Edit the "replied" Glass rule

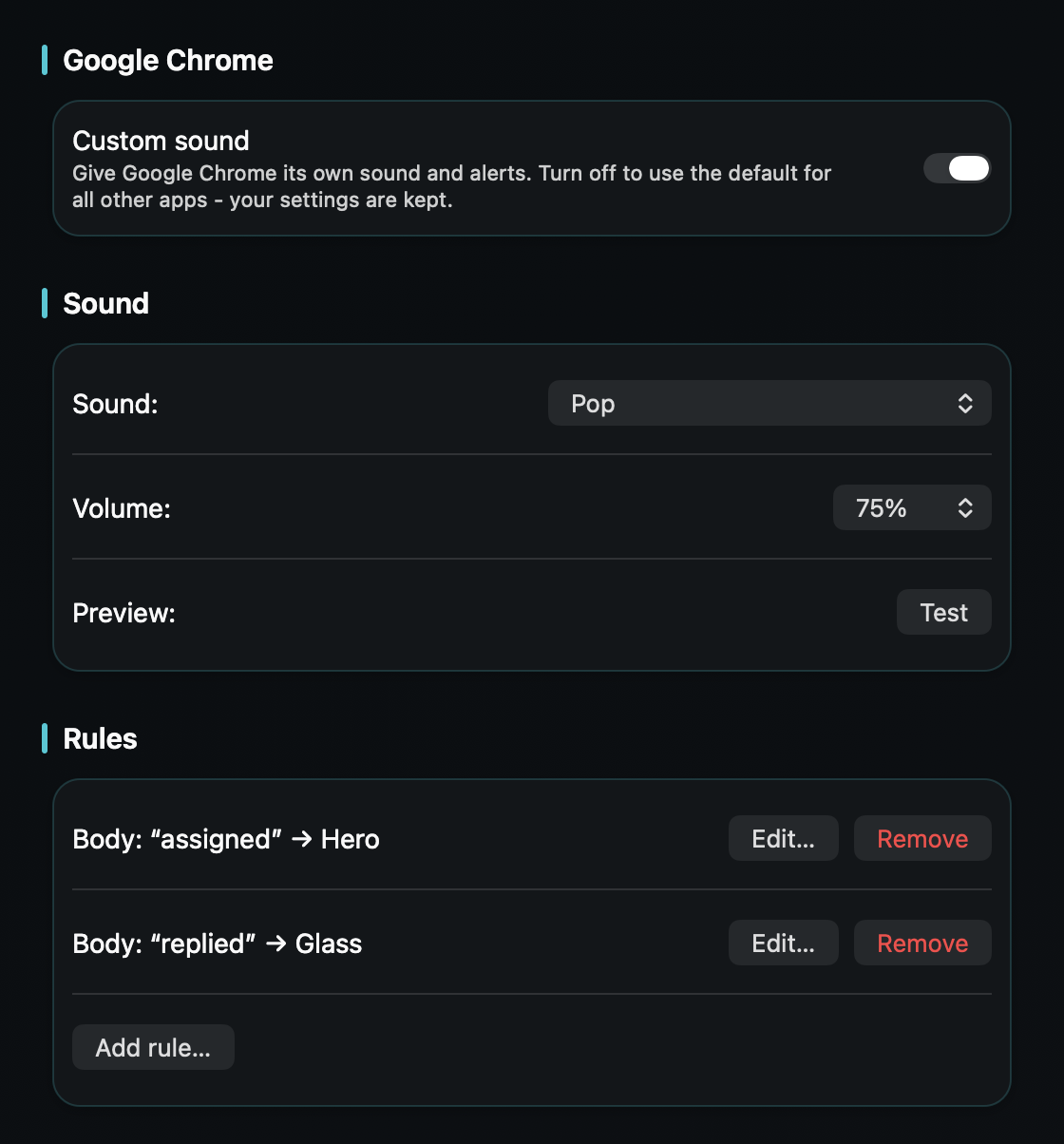783,944
